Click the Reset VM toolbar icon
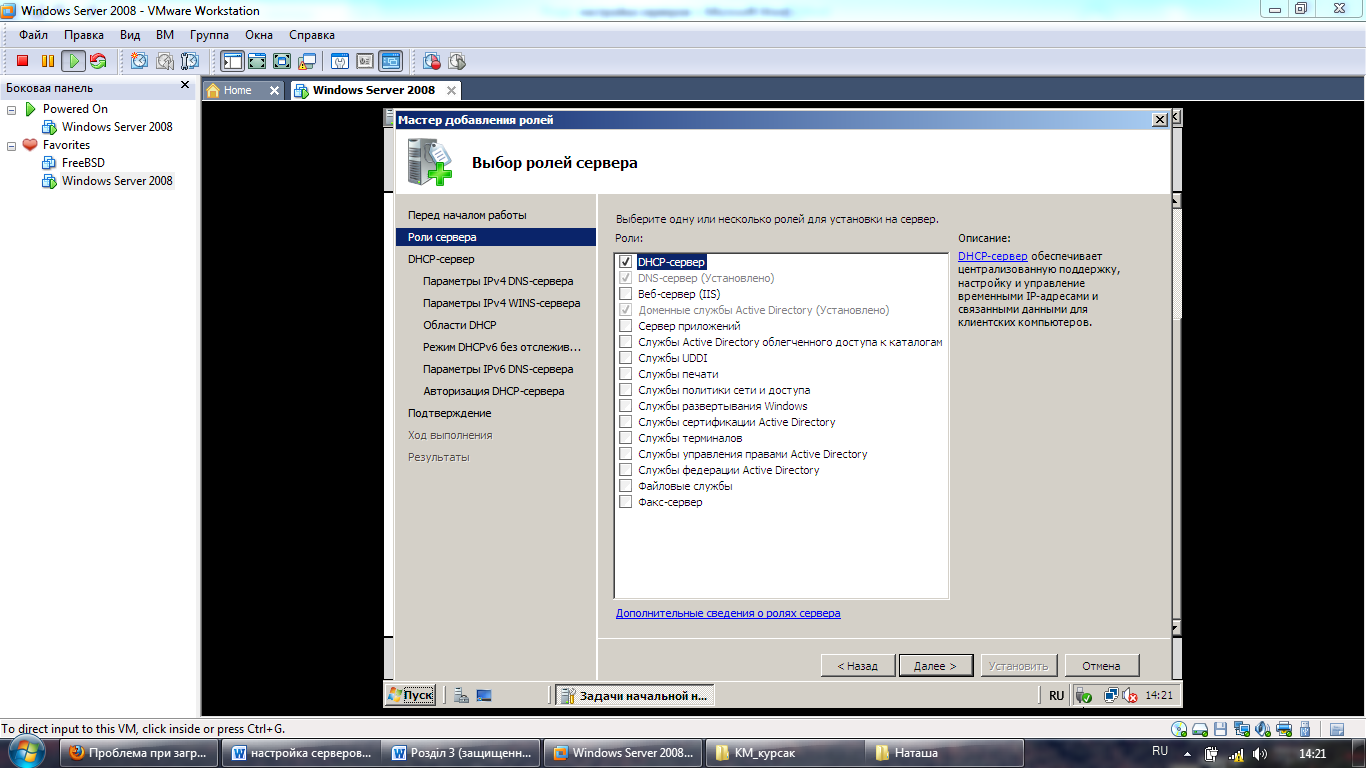This screenshot has width=1366, height=768. 98,61
